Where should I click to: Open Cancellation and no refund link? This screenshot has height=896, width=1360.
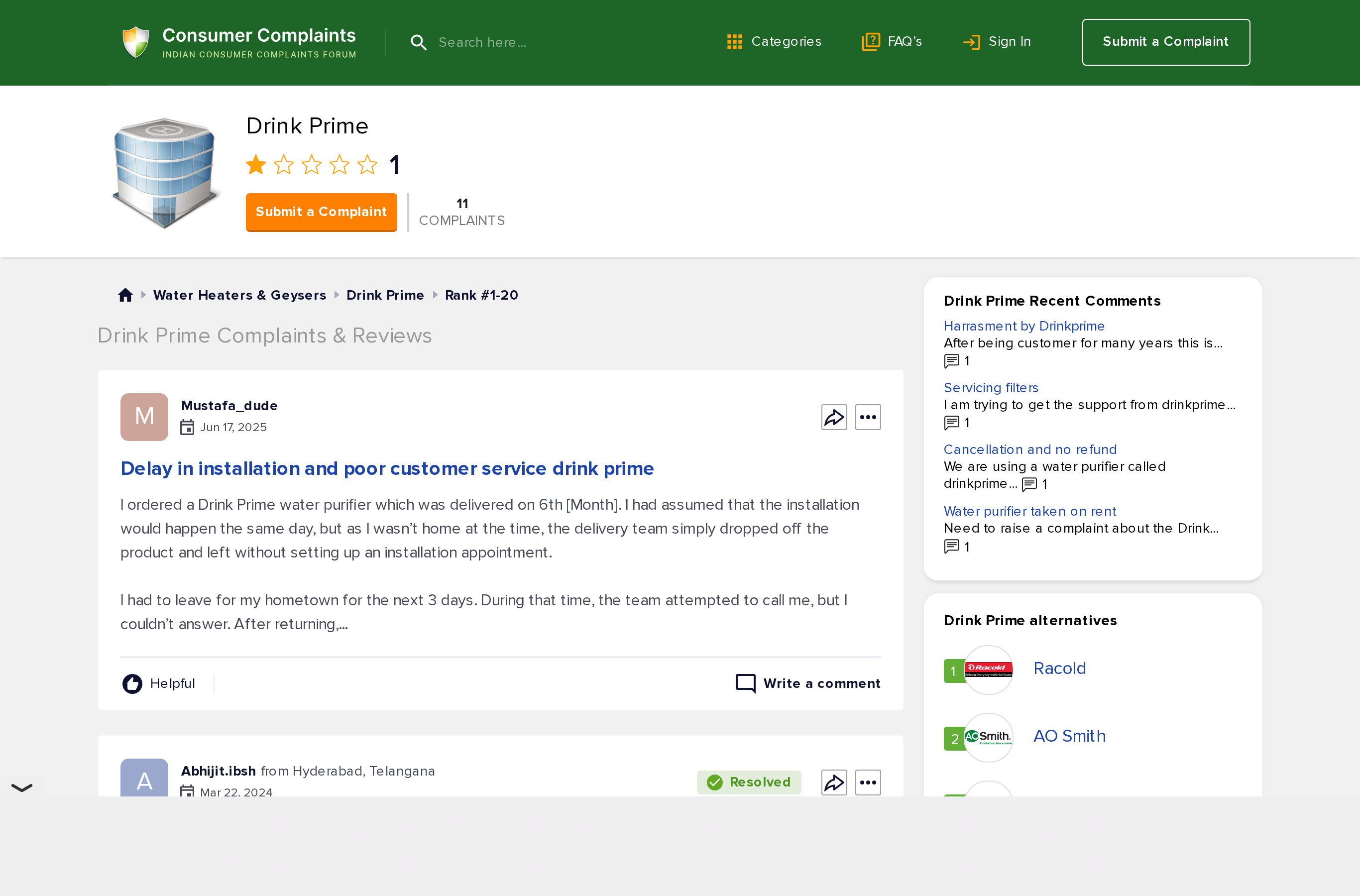click(1030, 449)
